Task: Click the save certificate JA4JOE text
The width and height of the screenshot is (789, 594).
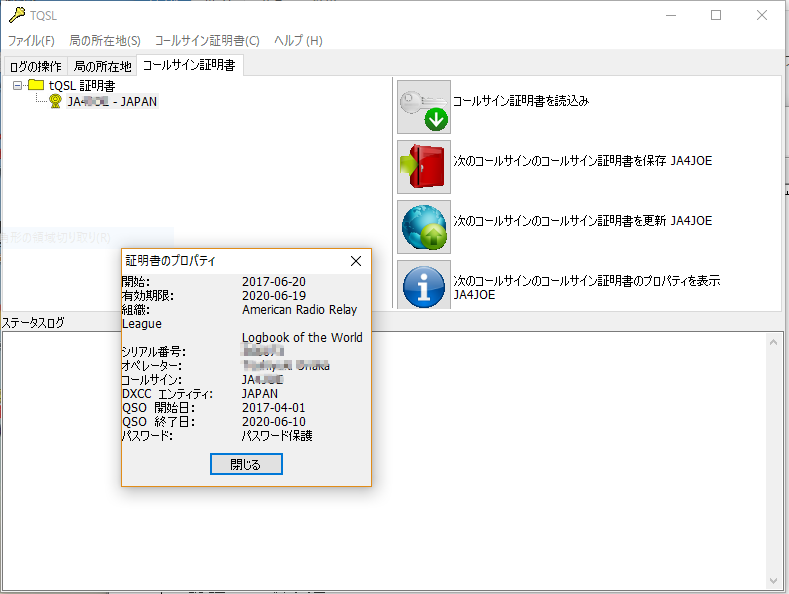Action: (583, 161)
